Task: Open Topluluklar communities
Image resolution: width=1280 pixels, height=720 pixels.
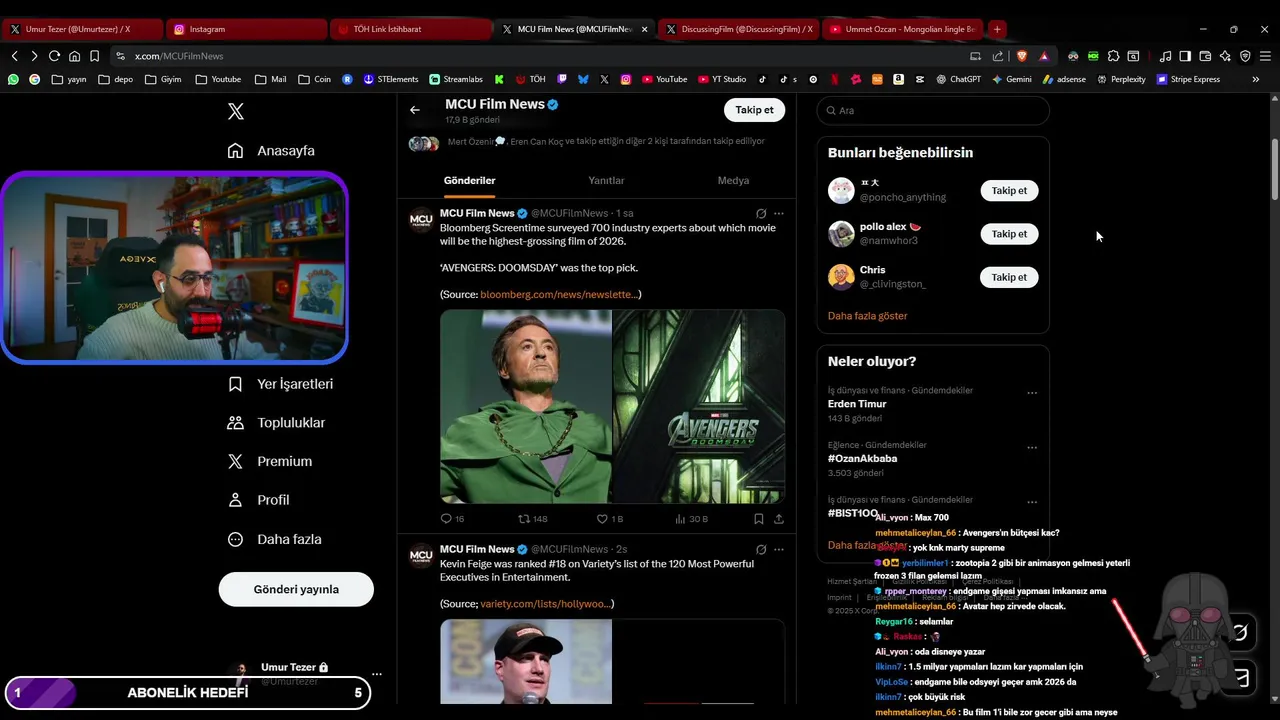Action: tap(276, 423)
